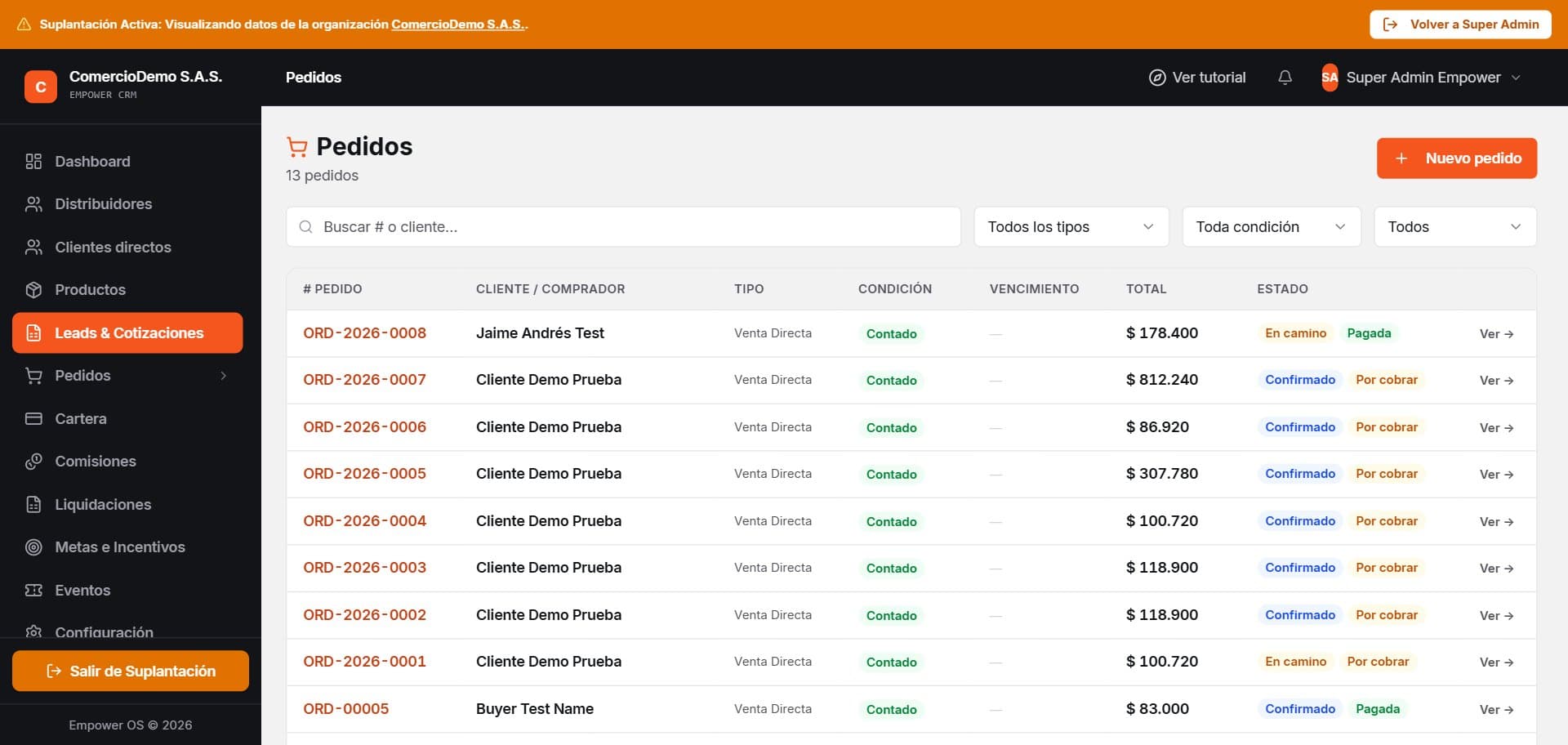This screenshot has height=745, width=1568.
Task: Open order ORD-2026-0008 link
Action: (364, 332)
